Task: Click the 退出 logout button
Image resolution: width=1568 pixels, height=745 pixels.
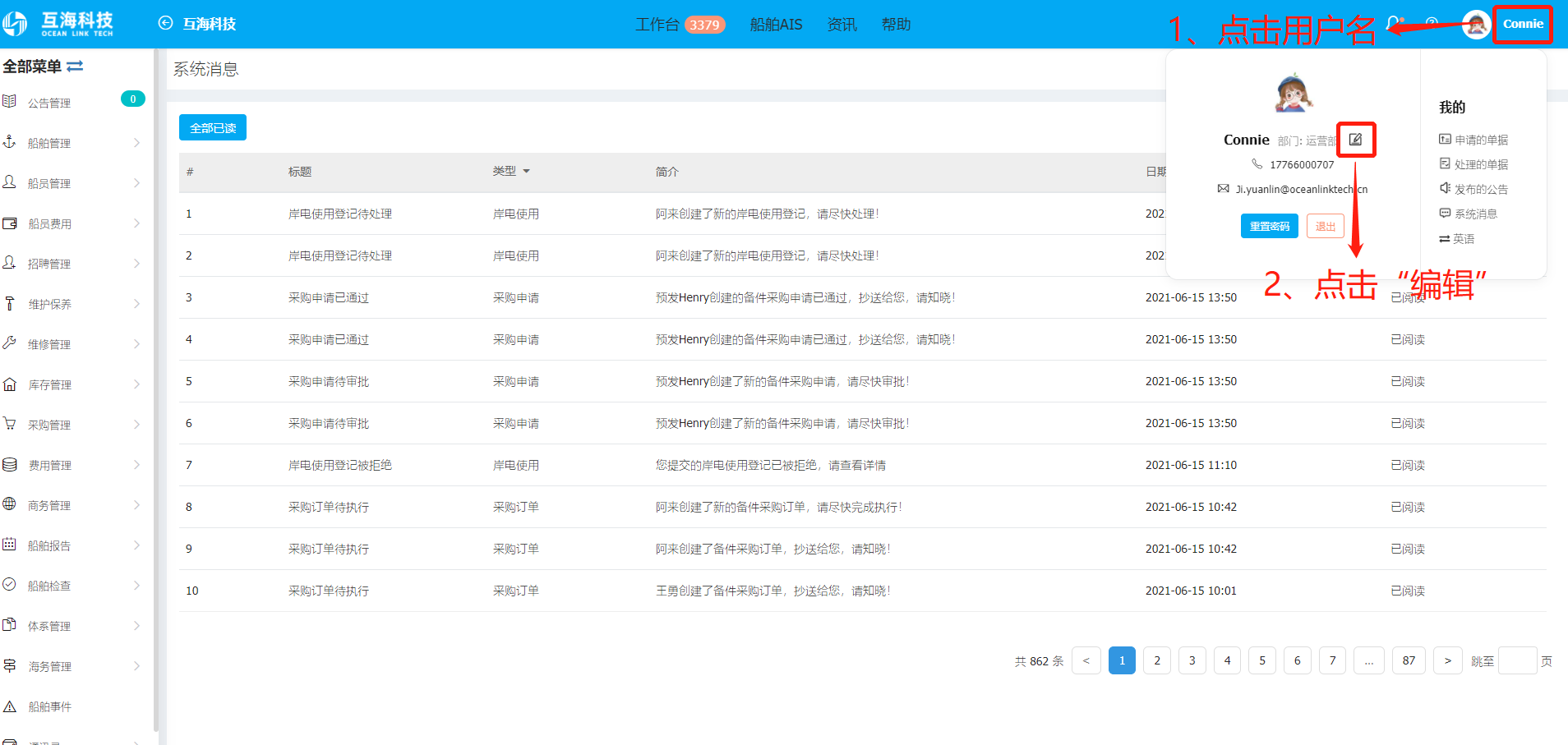Action: coord(1325,226)
